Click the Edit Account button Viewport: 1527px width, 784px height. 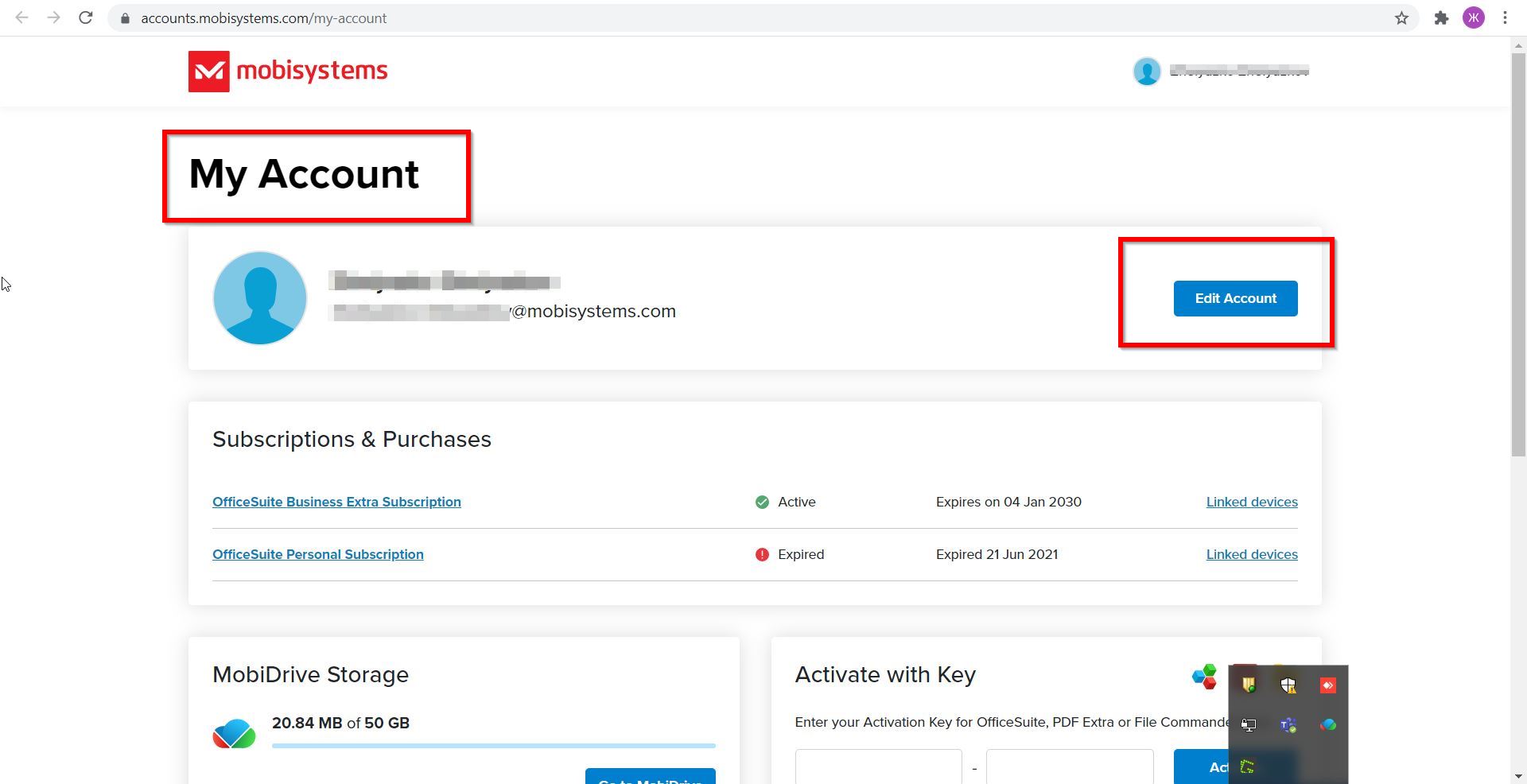[x=1235, y=298]
